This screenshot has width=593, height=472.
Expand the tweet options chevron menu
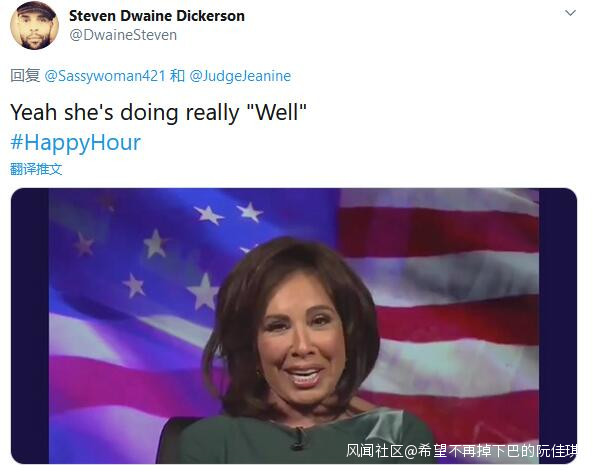(x=570, y=13)
